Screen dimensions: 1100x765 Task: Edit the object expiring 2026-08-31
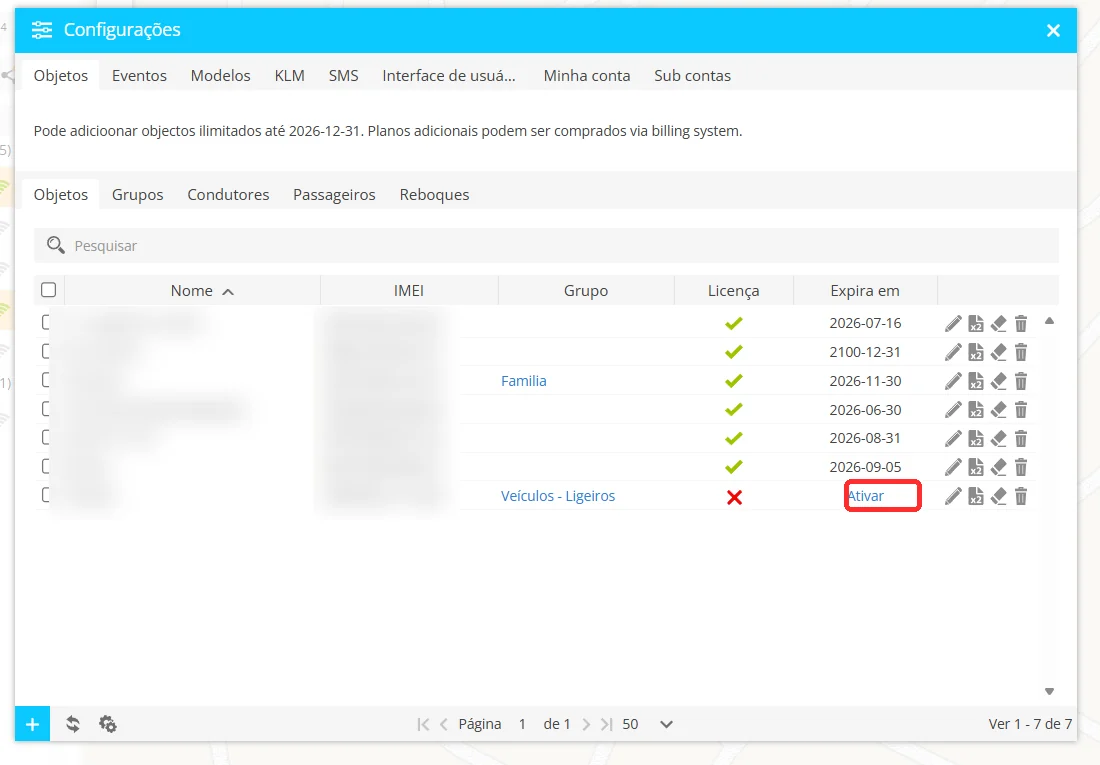tap(953, 439)
